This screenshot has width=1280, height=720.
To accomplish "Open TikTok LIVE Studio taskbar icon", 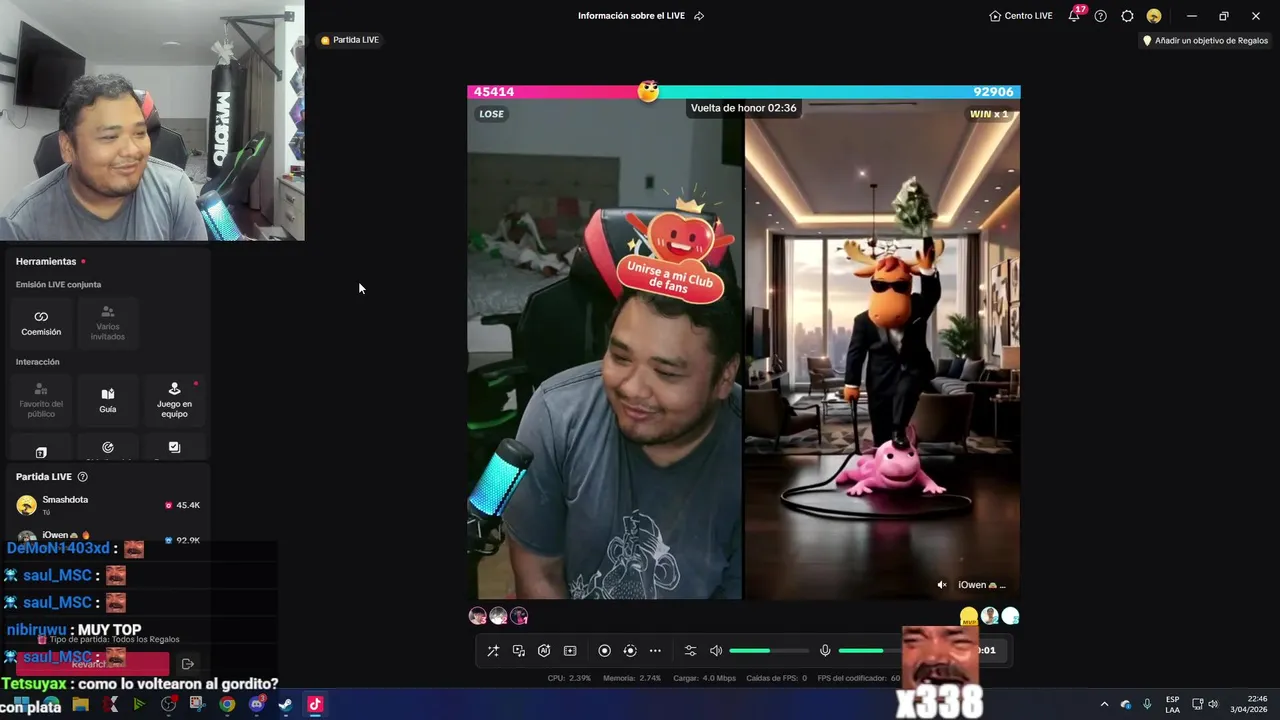I will 315,704.
